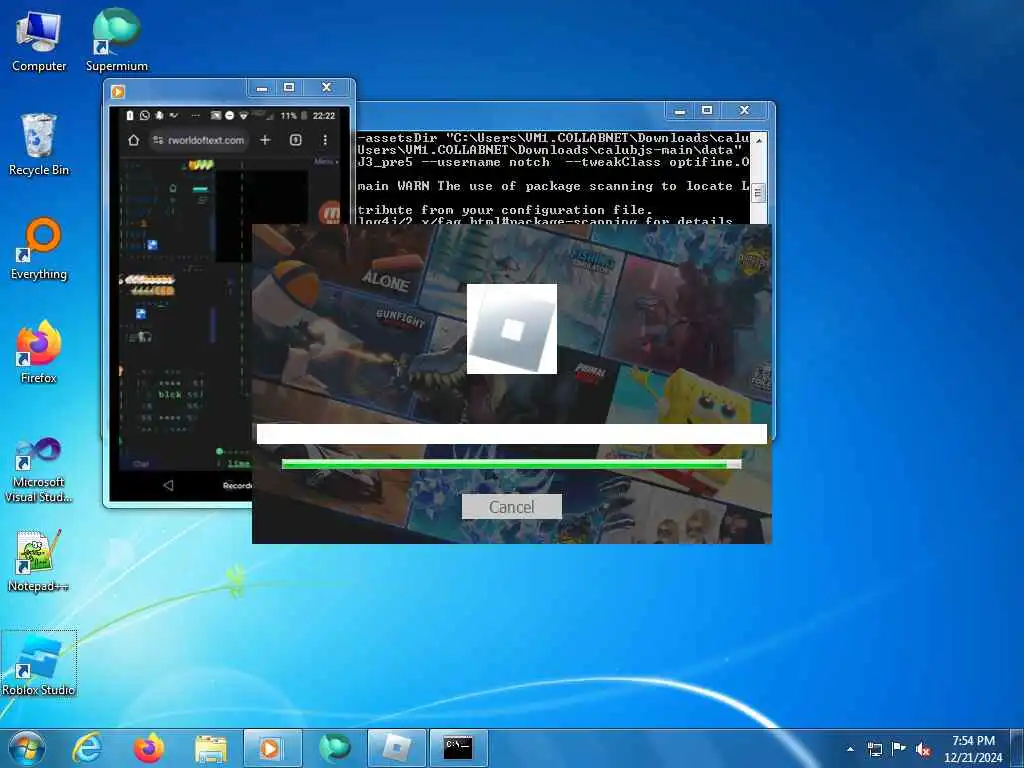The width and height of the screenshot is (1024, 768).
Task: Minimize the media player window
Action: (262, 88)
